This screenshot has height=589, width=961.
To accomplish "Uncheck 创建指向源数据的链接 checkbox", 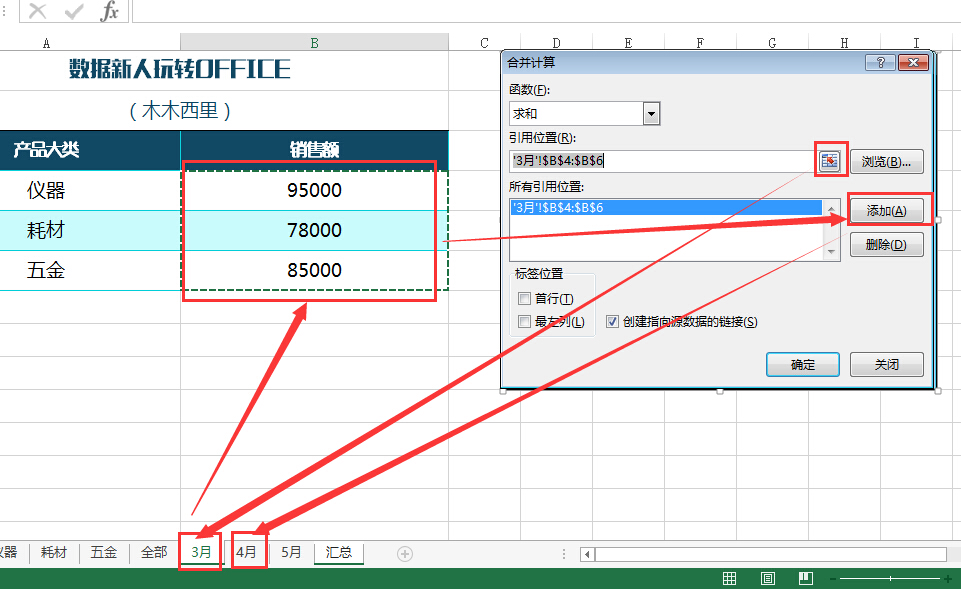I will click(612, 321).
